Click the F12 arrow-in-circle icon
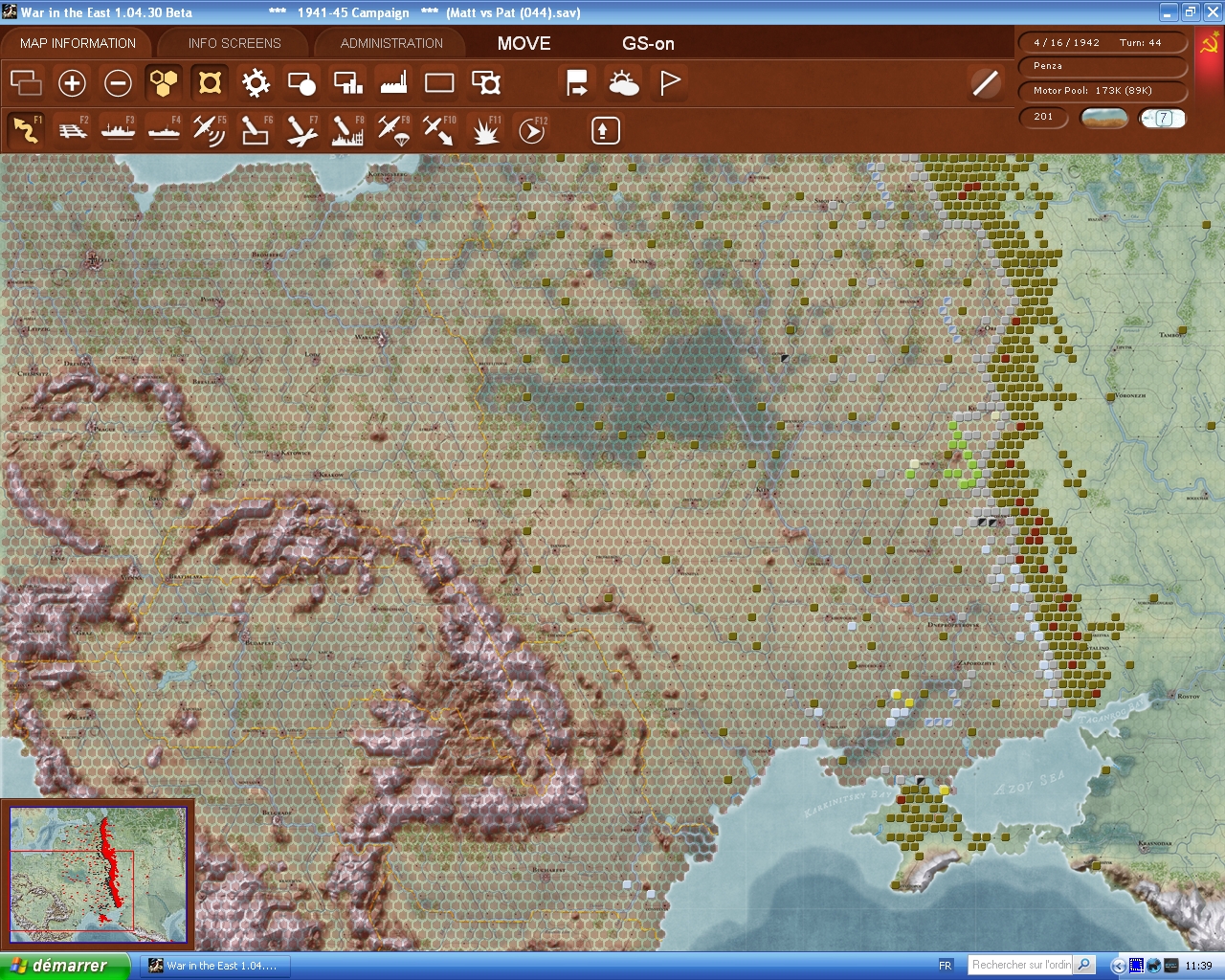Screen dimensions: 1225x980 pyautogui.click(x=532, y=130)
